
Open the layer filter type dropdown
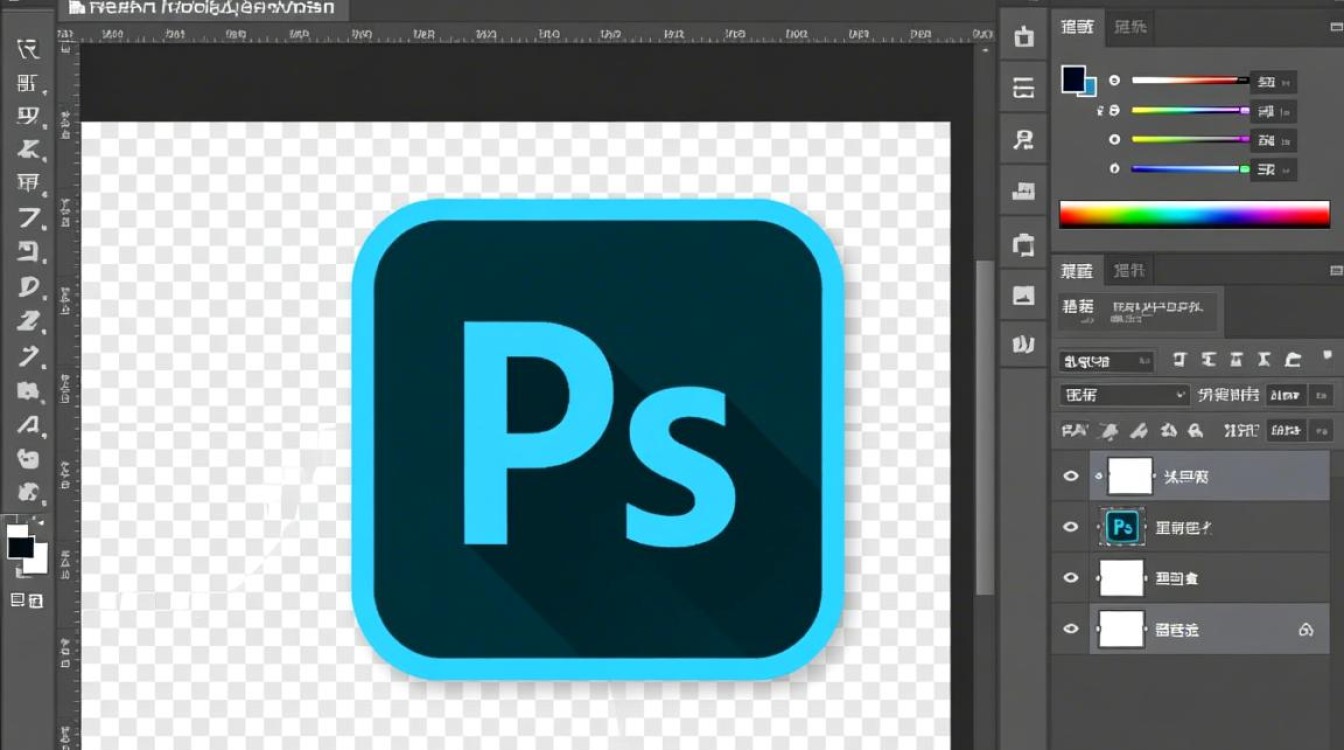click(x=1106, y=361)
